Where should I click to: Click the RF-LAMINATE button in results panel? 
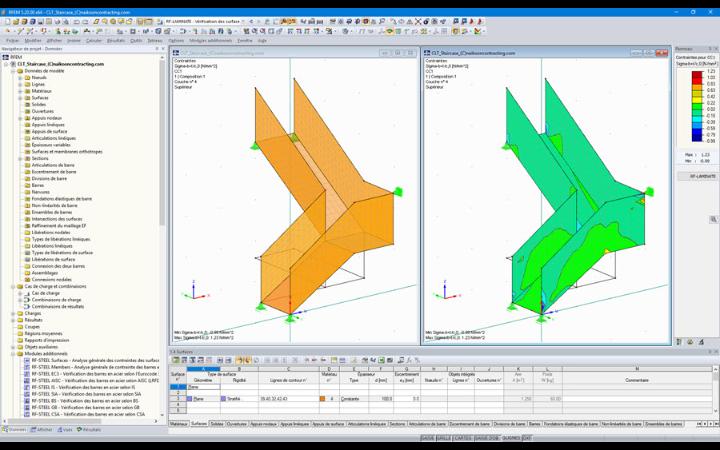[x=697, y=176]
